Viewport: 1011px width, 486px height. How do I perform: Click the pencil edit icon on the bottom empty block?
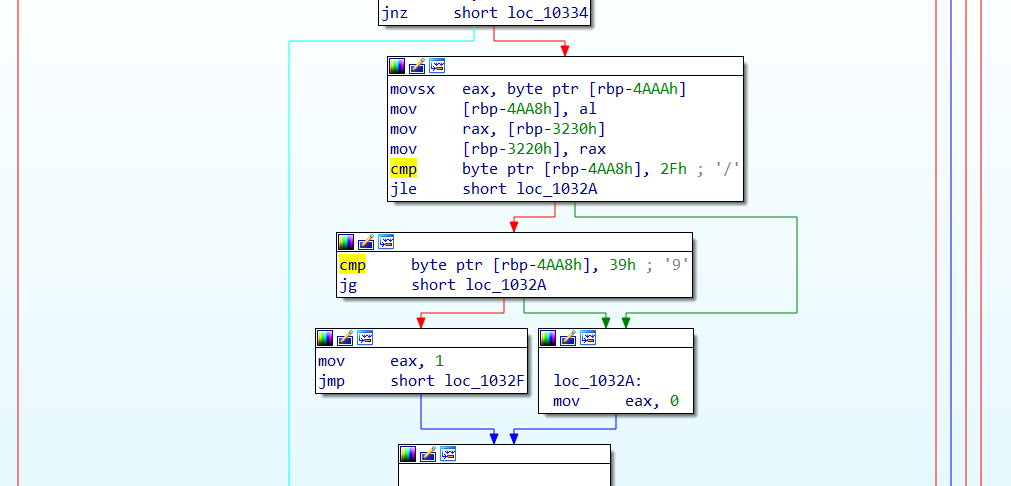pyautogui.click(x=428, y=454)
